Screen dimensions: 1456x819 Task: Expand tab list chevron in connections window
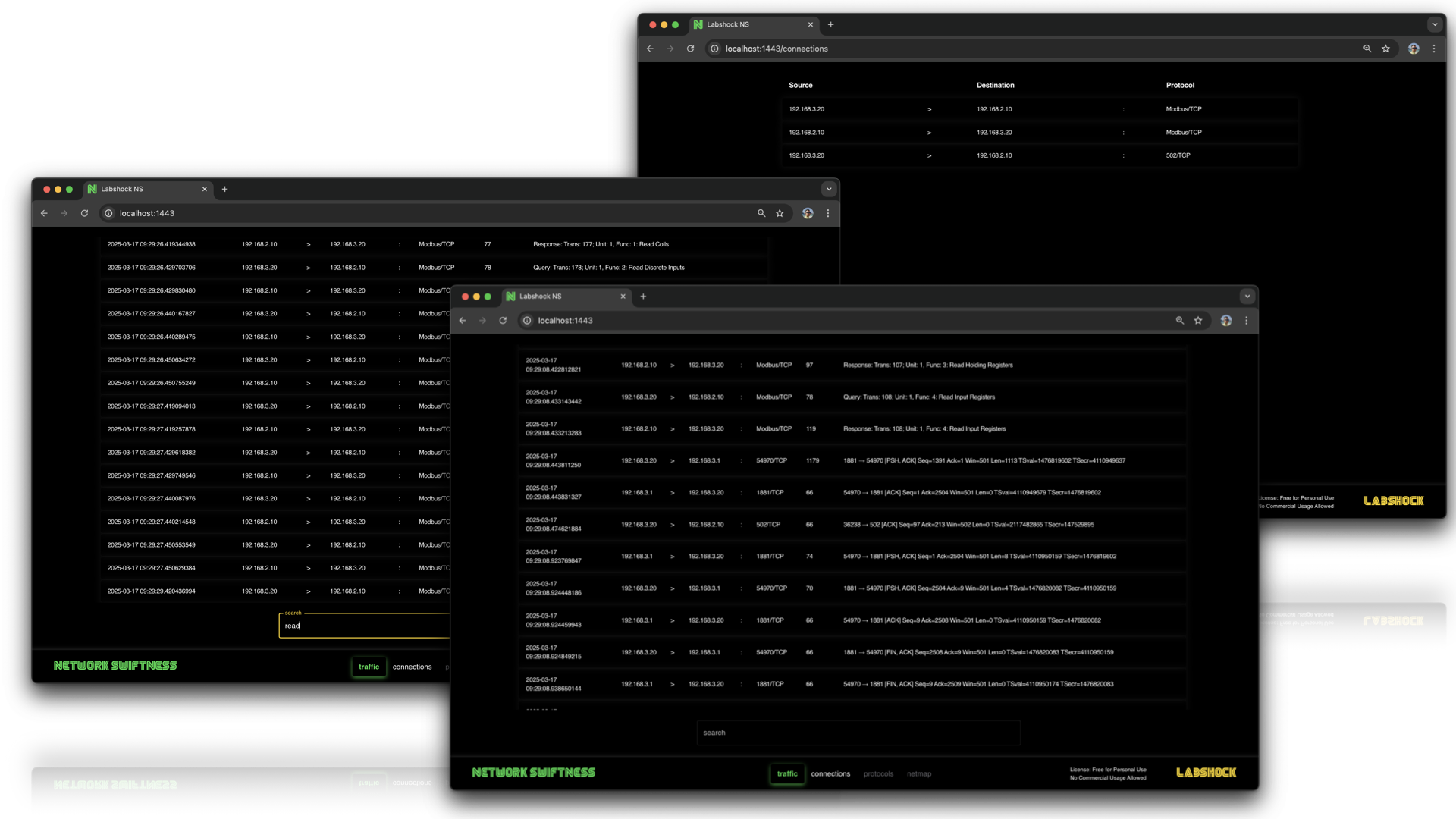click(x=1434, y=24)
